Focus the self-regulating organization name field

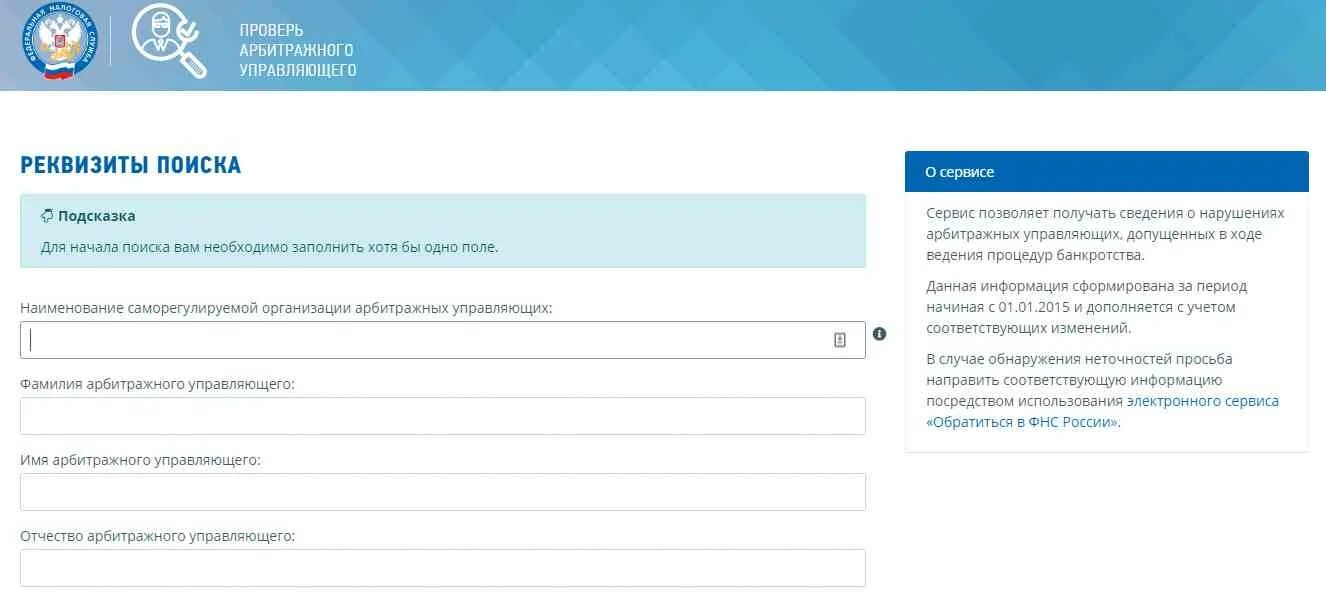tap(443, 340)
